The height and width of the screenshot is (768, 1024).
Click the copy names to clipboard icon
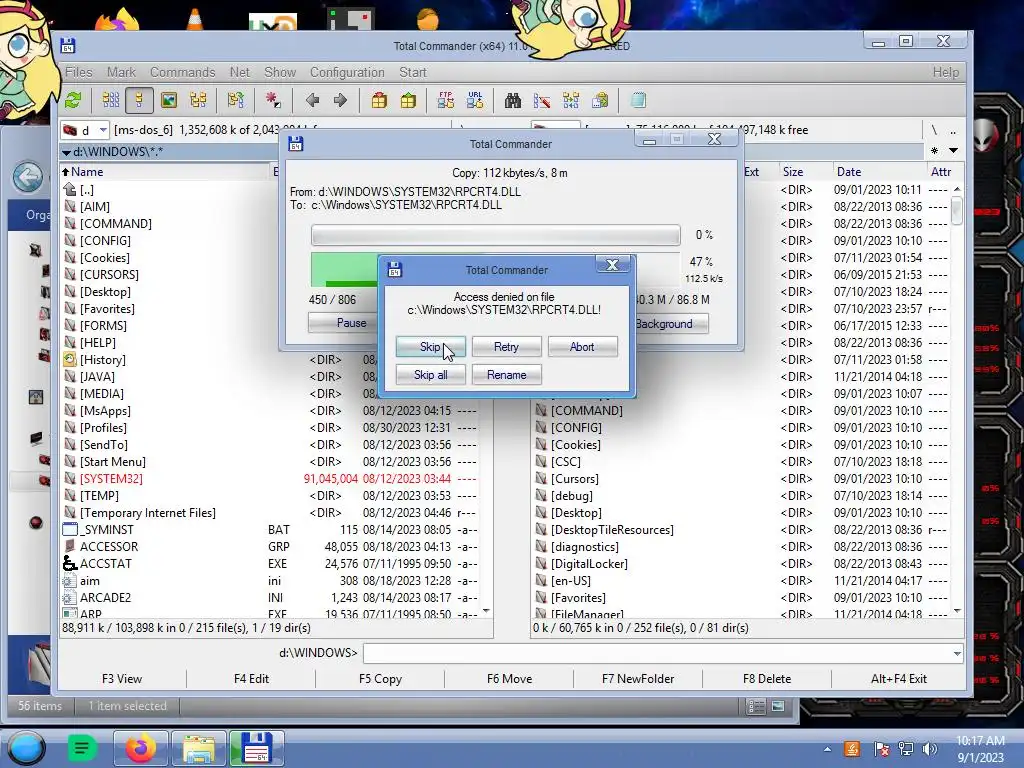point(600,100)
